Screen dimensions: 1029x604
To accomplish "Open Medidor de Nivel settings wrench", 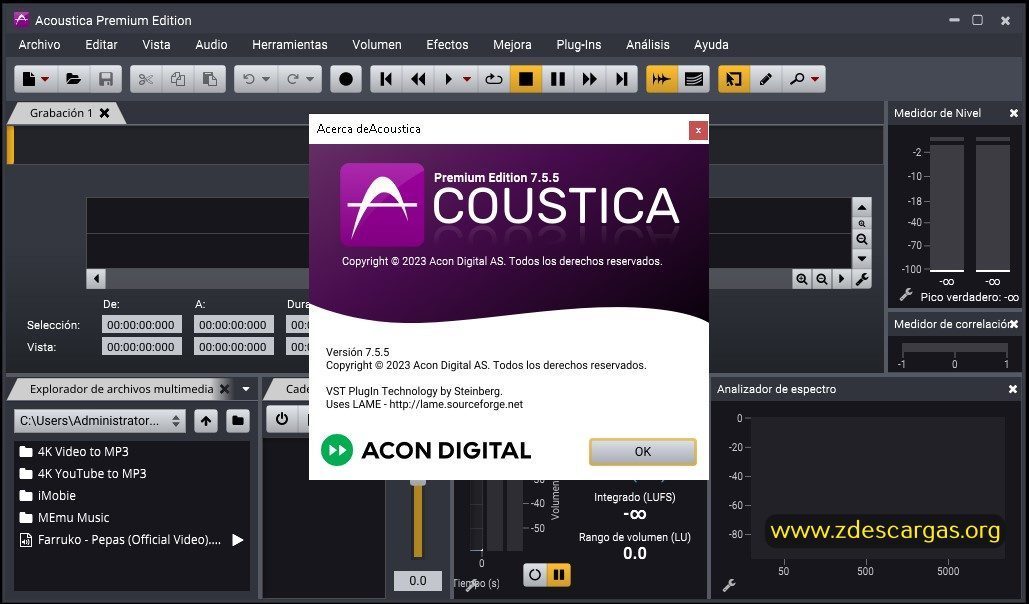I will [x=906, y=295].
